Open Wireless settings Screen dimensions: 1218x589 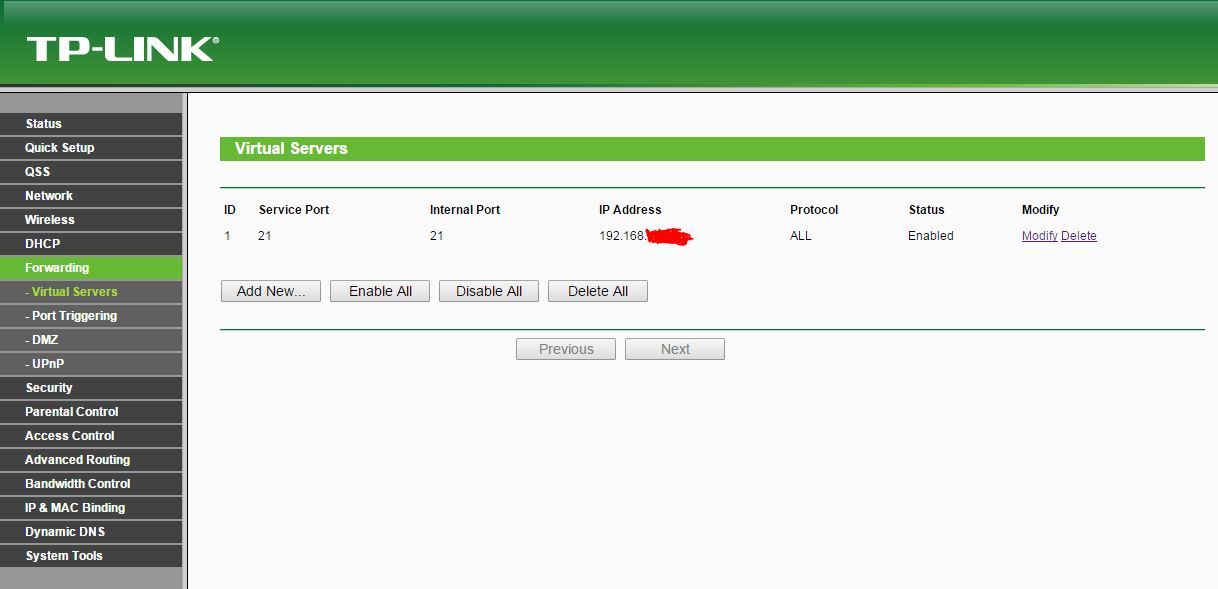91,220
